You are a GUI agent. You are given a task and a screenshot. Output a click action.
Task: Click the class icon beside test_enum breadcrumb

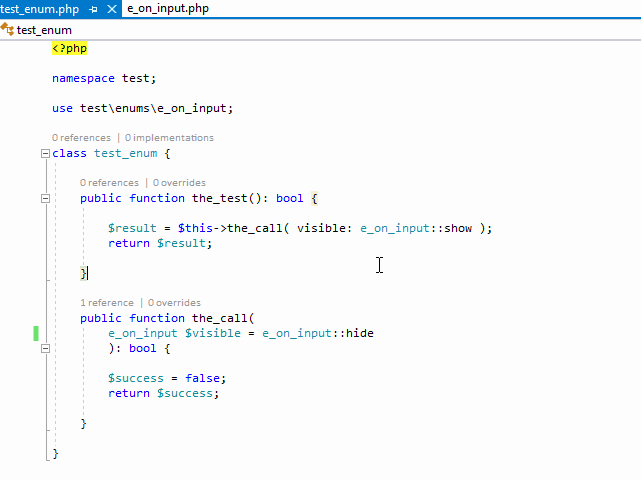point(7,30)
